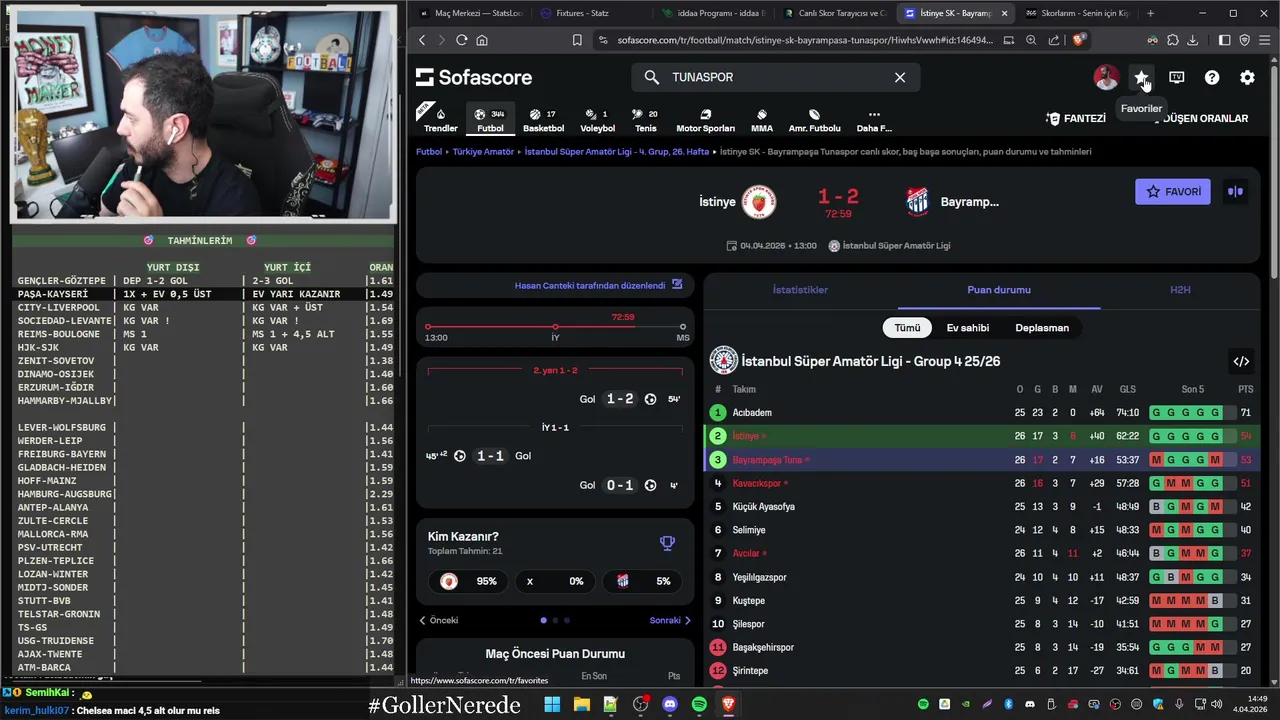The height and width of the screenshot is (720, 1280).
Task: Open Sofascore settings gear icon
Action: 1247,77
